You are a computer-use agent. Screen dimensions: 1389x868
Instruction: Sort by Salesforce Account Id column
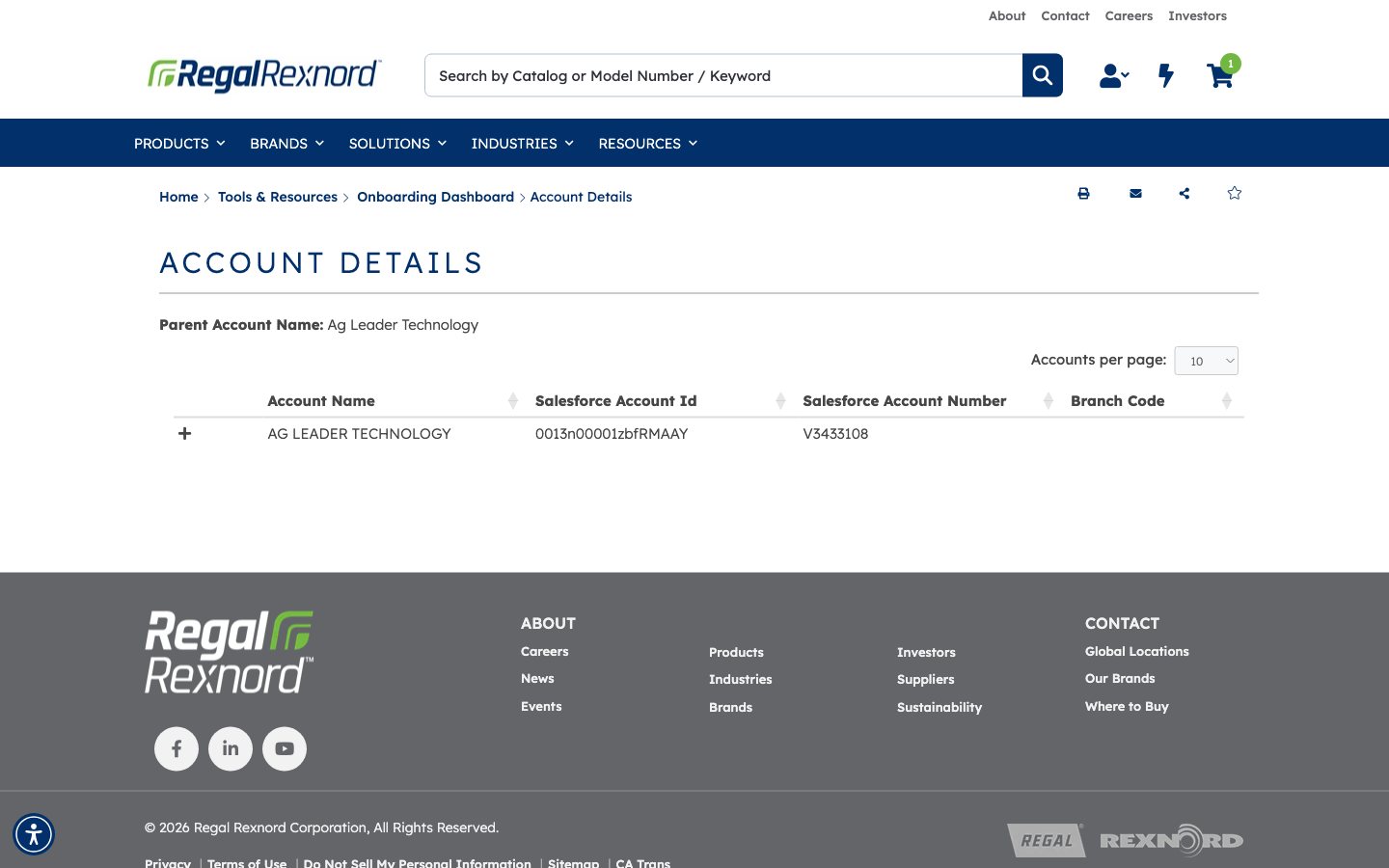click(x=661, y=401)
